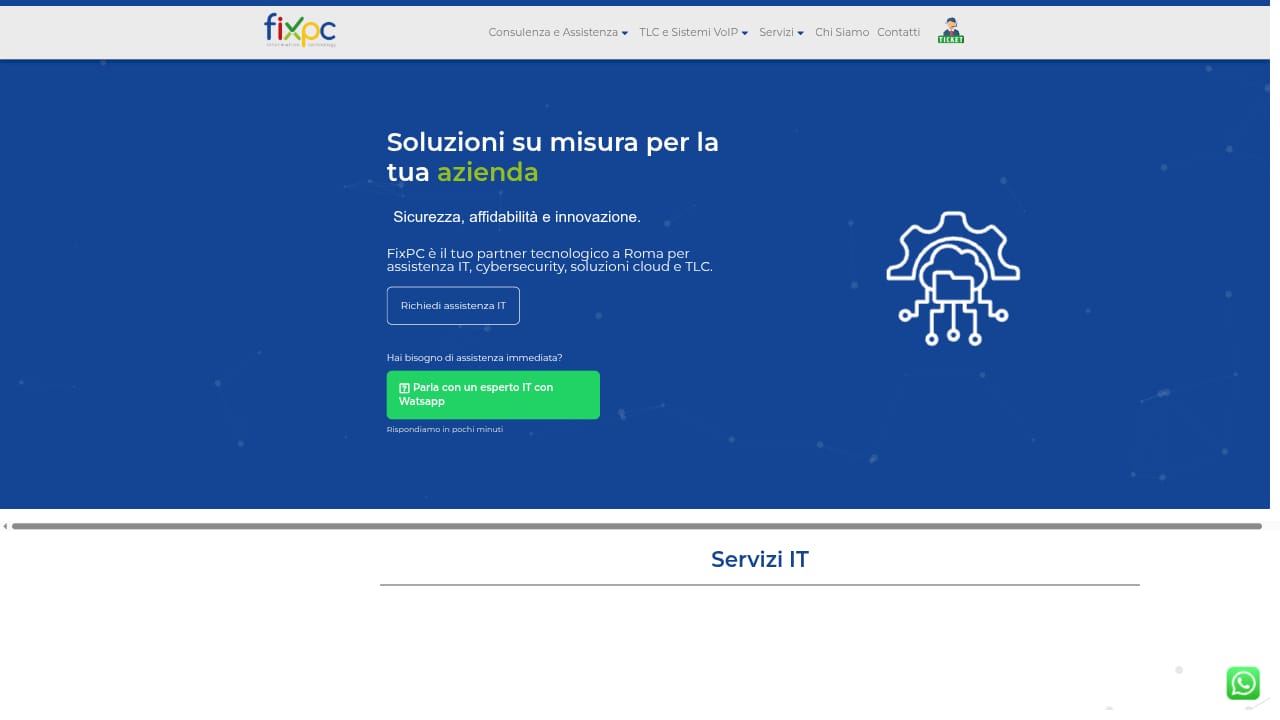
Task: Expand the Servizi dropdown arrow
Action: point(801,33)
